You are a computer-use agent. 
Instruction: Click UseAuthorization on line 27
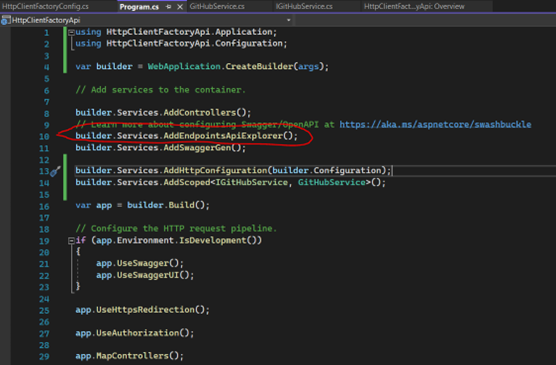click(x=138, y=333)
